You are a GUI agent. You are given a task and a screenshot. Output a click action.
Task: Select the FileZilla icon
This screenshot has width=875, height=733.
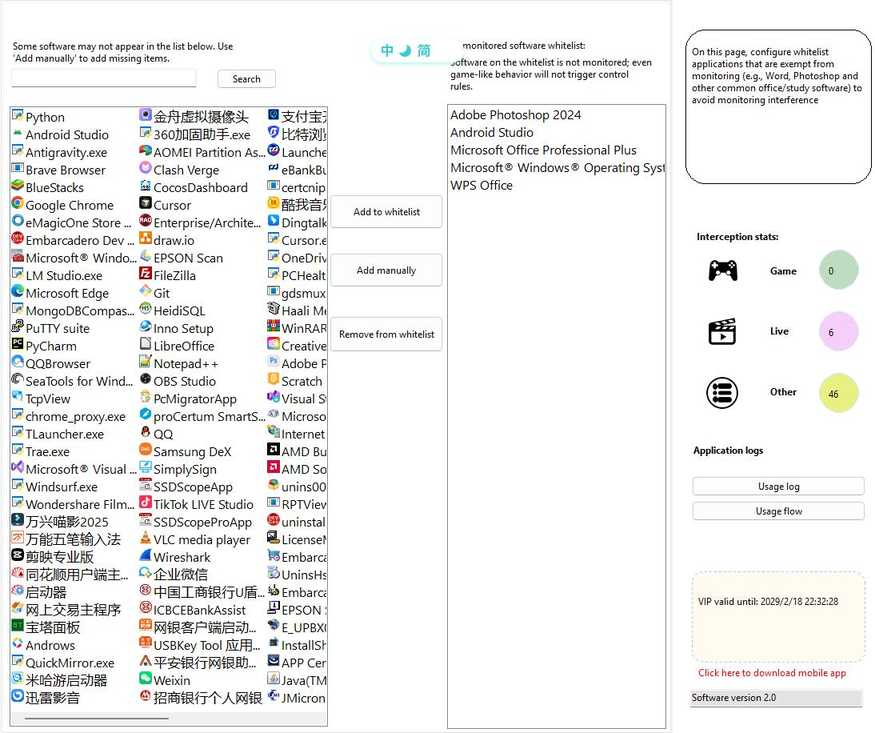pyautogui.click(x=145, y=274)
